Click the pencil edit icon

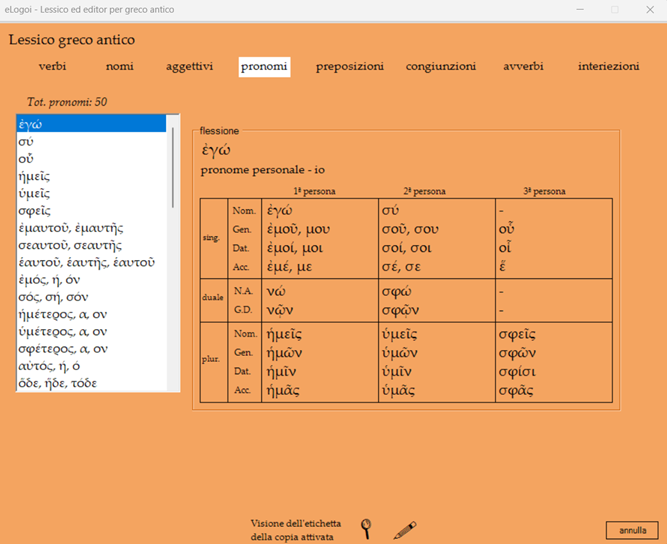pos(405,529)
